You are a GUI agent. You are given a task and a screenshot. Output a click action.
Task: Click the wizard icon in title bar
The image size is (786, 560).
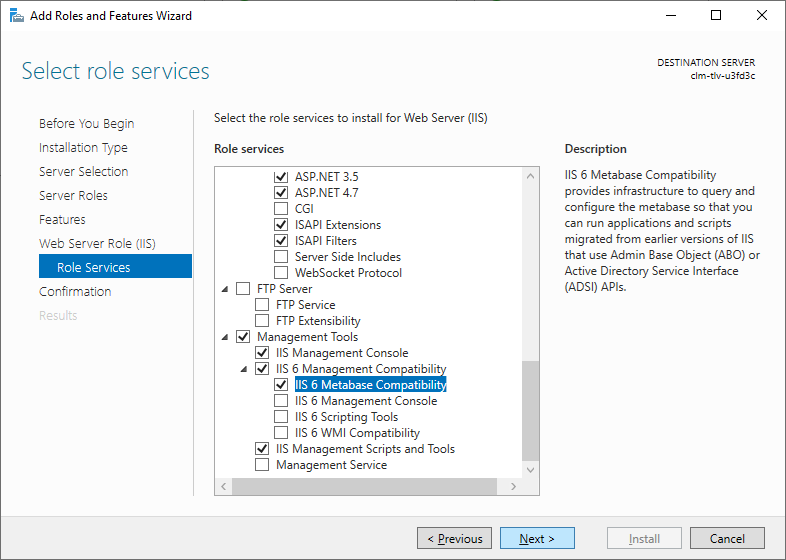17,16
